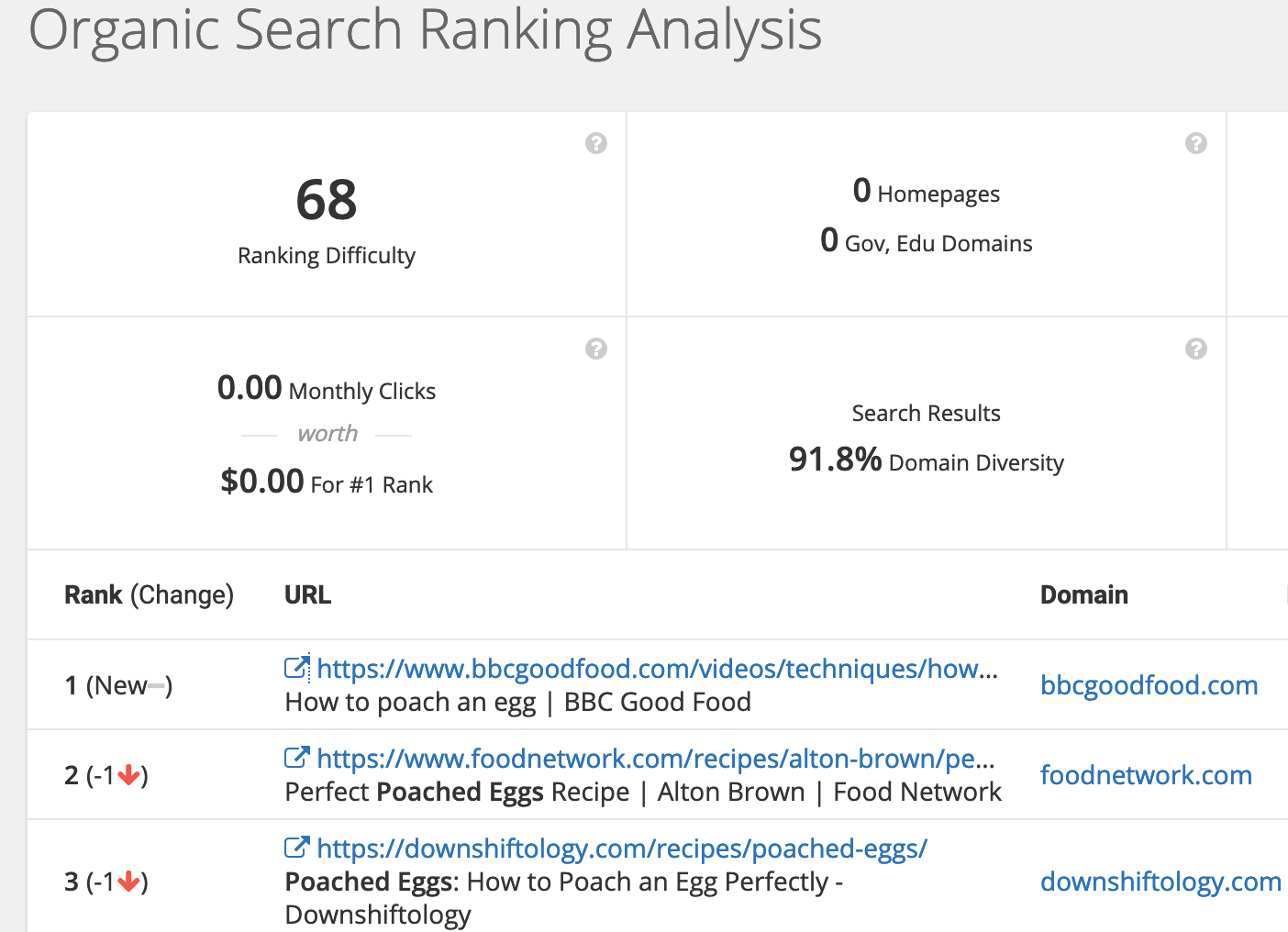The width and height of the screenshot is (1288, 932).
Task: Click external link icon beside bbcgoodfood URL
Action: click(x=297, y=668)
